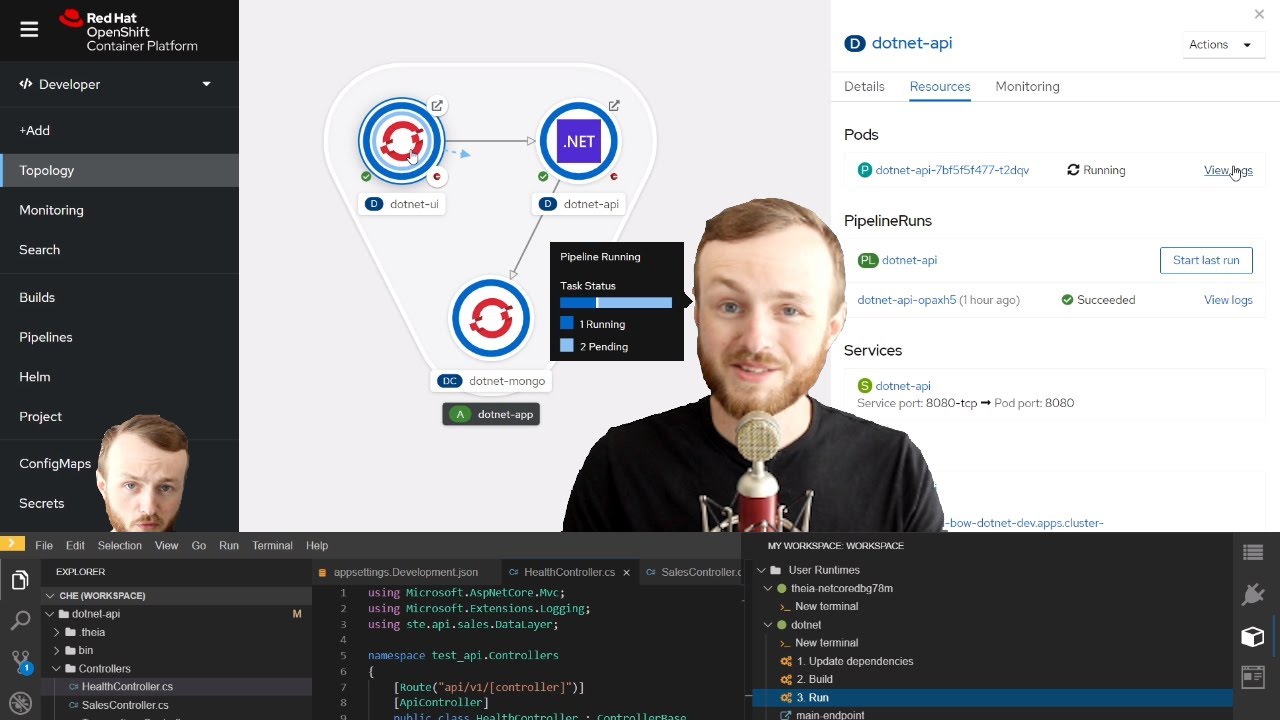1280x720 pixels.
Task: Open the File menu
Action: coord(44,545)
